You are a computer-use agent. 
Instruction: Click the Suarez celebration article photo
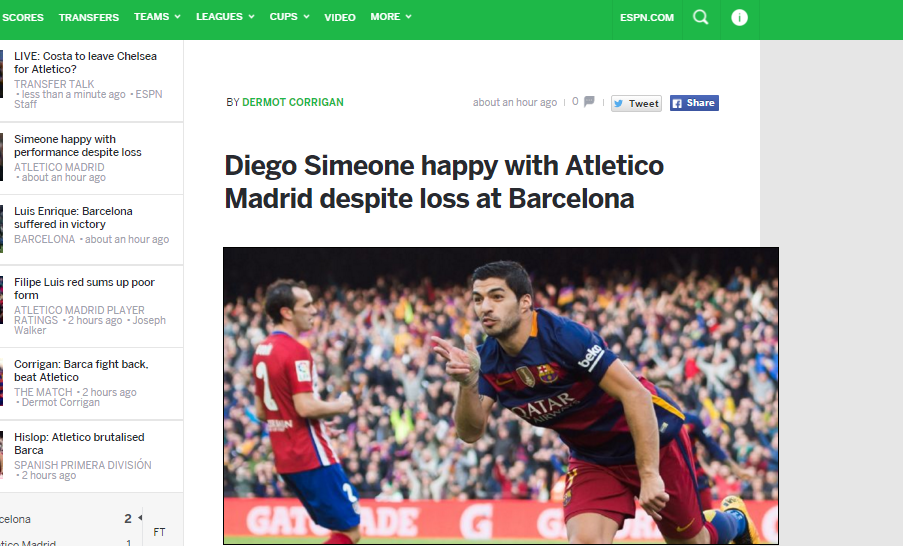tap(501, 396)
